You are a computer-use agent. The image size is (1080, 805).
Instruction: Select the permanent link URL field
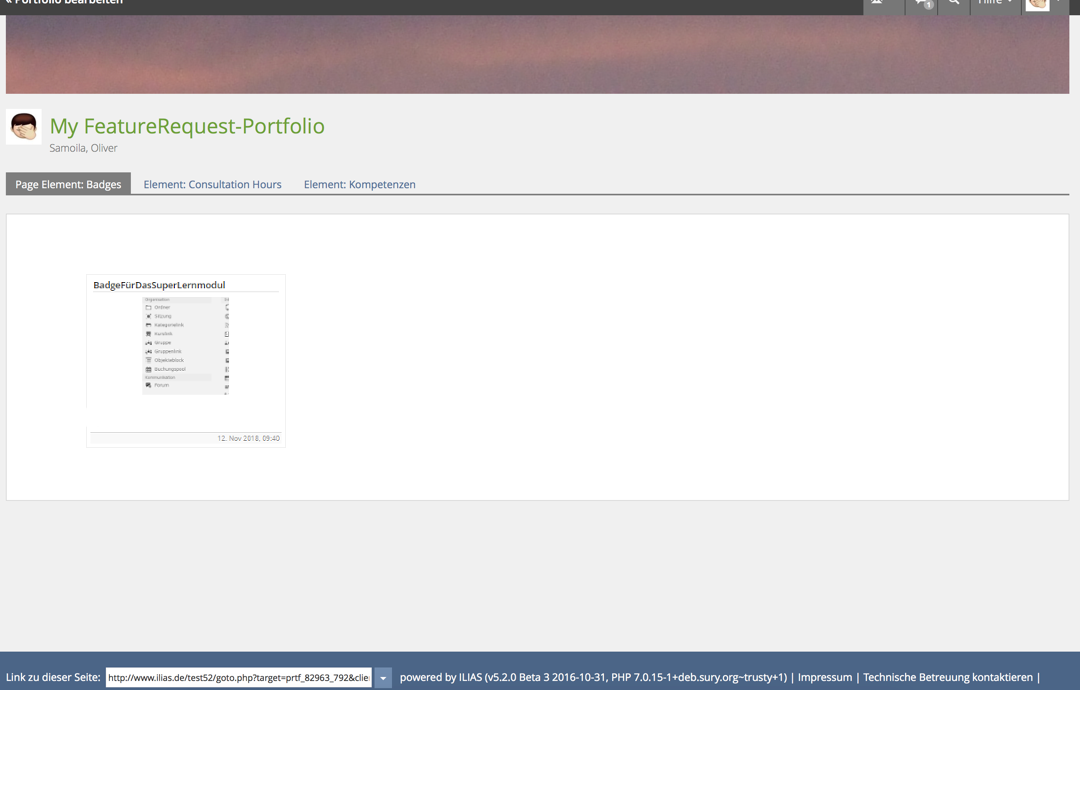point(238,678)
